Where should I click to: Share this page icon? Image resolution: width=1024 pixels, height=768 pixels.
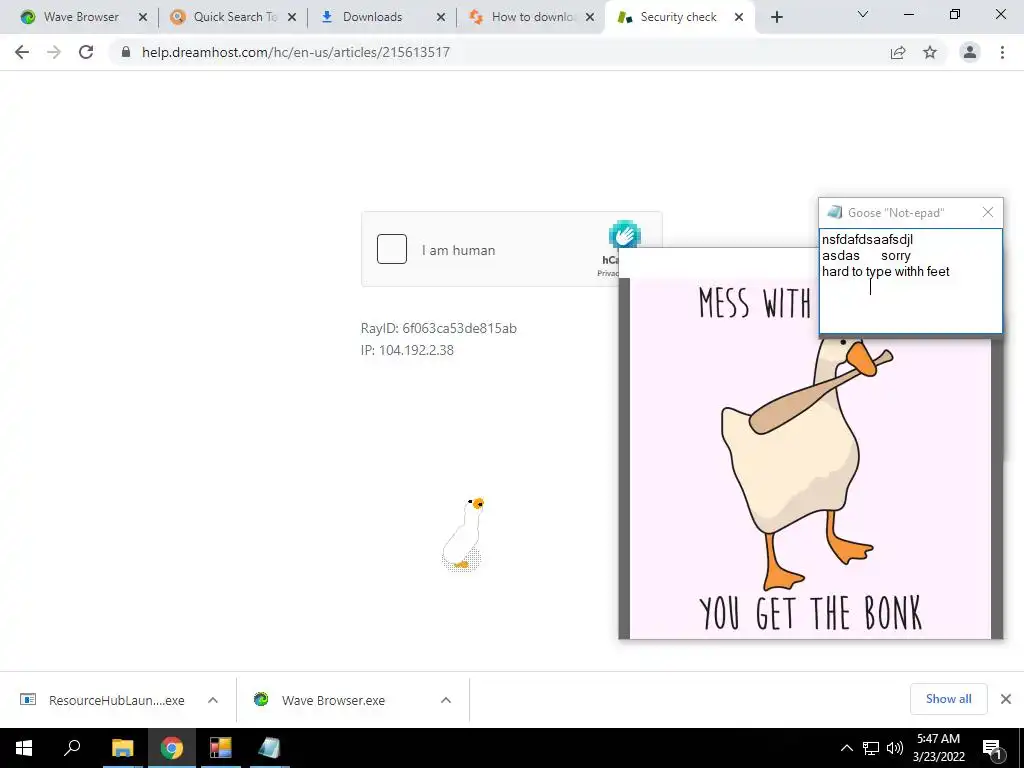pyautogui.click(x=898, y=52)
